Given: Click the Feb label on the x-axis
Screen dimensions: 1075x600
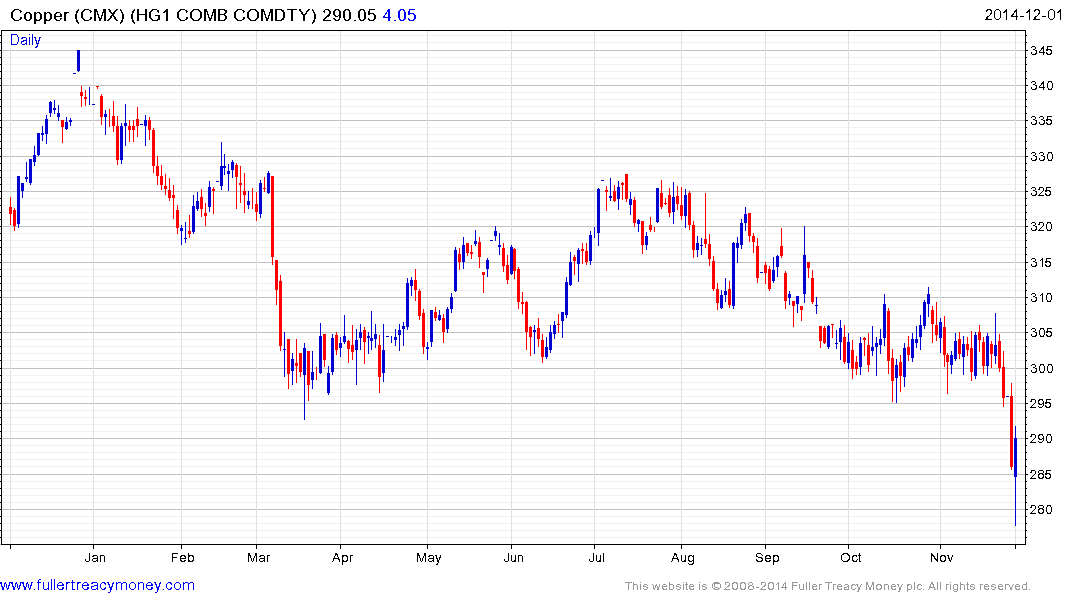Looking at the screenshot, I should tap(182, 557).
